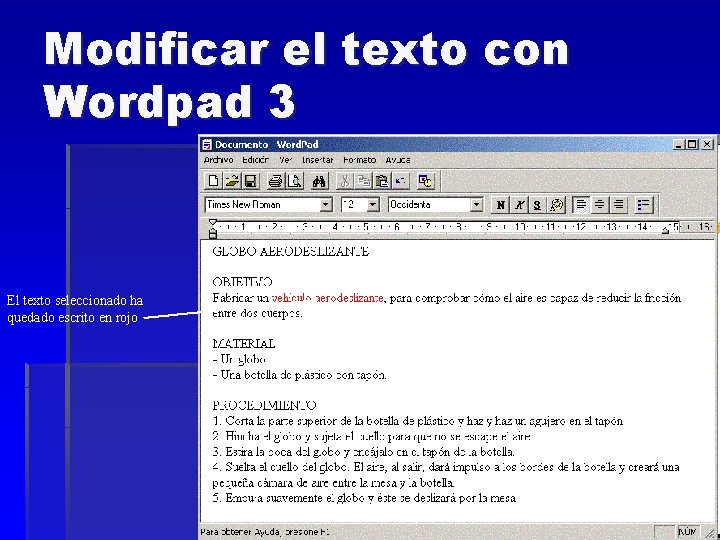This screenshot has height=540, width=720.
Task: Click the line '- Un globo'
Action: (239, 359)
